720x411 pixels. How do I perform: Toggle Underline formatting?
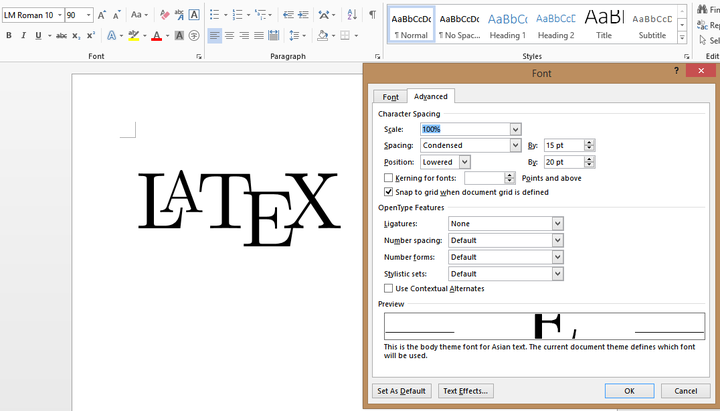pyautogui.click(x=38, y=35)
